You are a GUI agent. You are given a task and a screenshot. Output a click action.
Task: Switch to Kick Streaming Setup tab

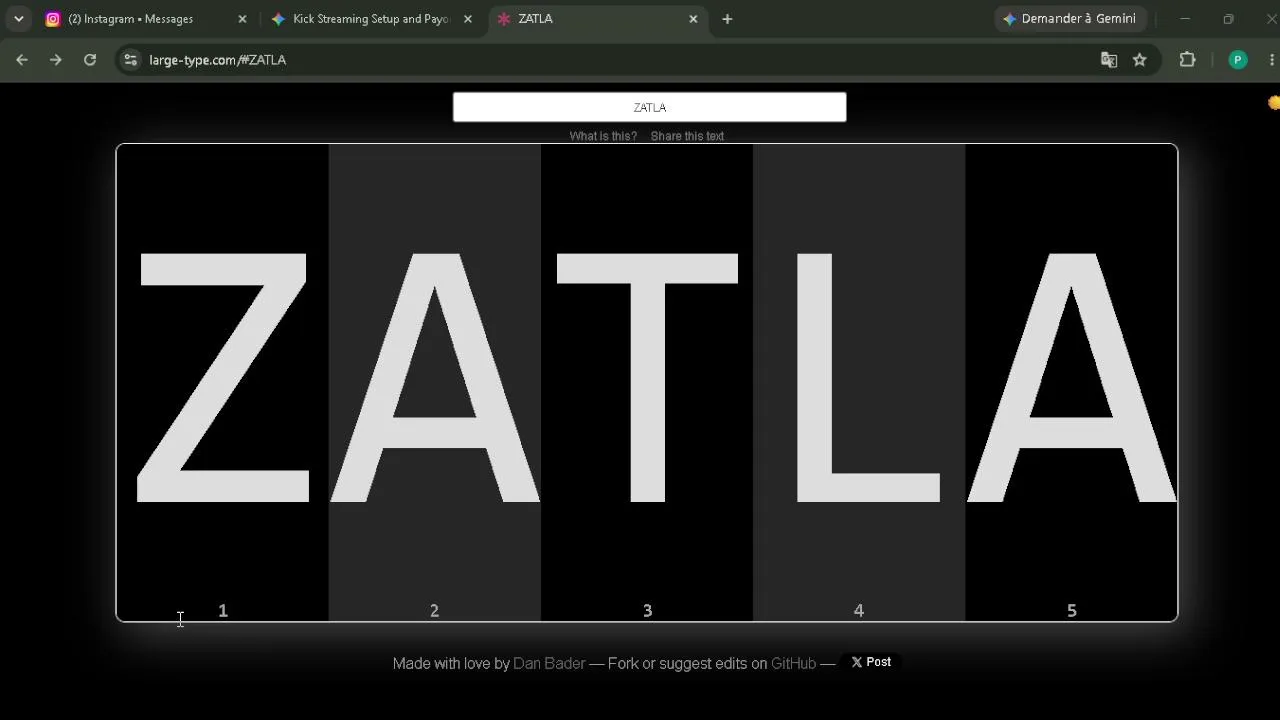(371, 19)
